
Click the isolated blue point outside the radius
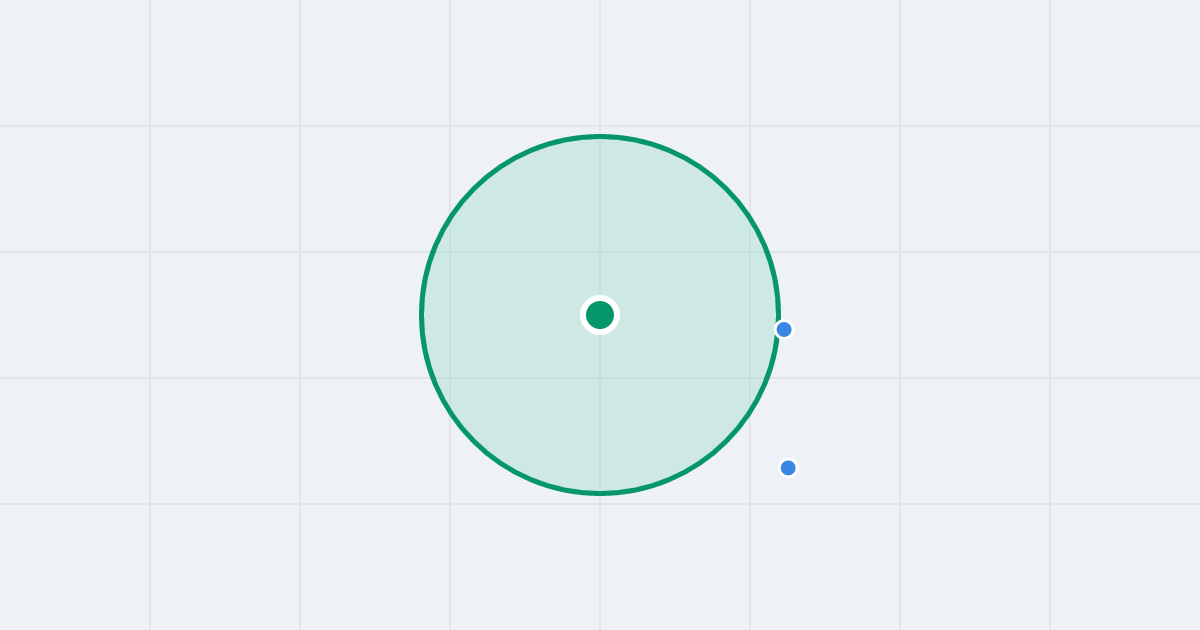[788, 468]
